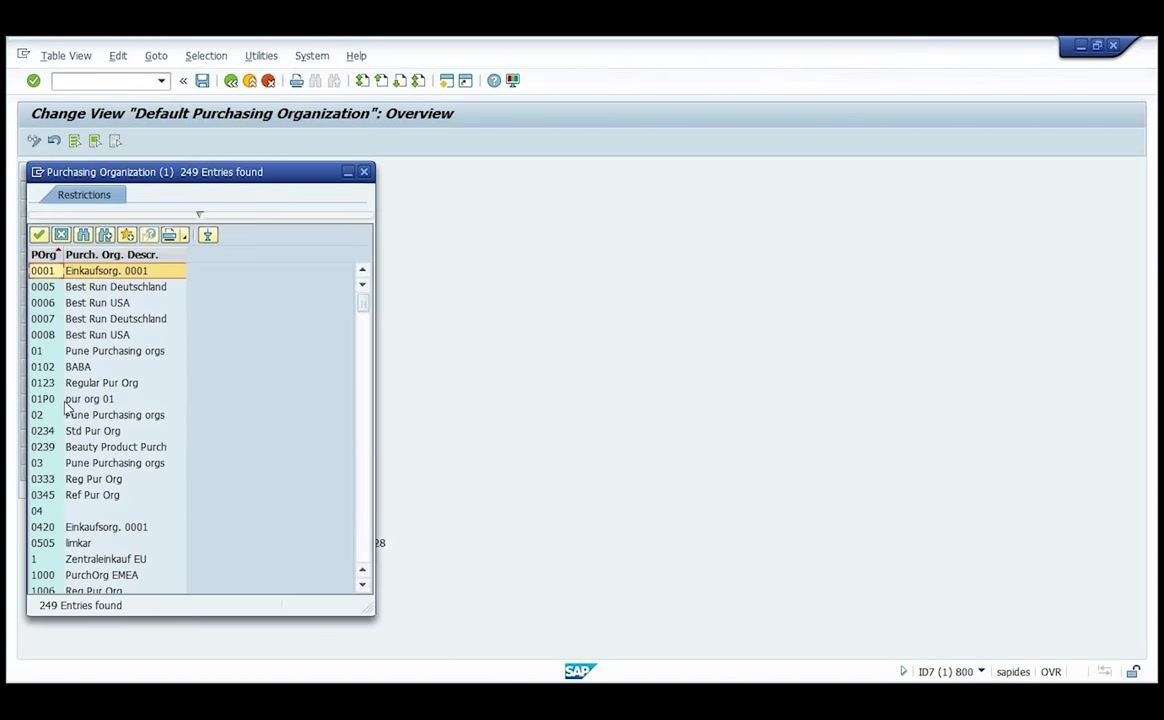Click the collapse command field double chevron
This screenshot has width=1164, height=720.
click(x=183, y=81)
